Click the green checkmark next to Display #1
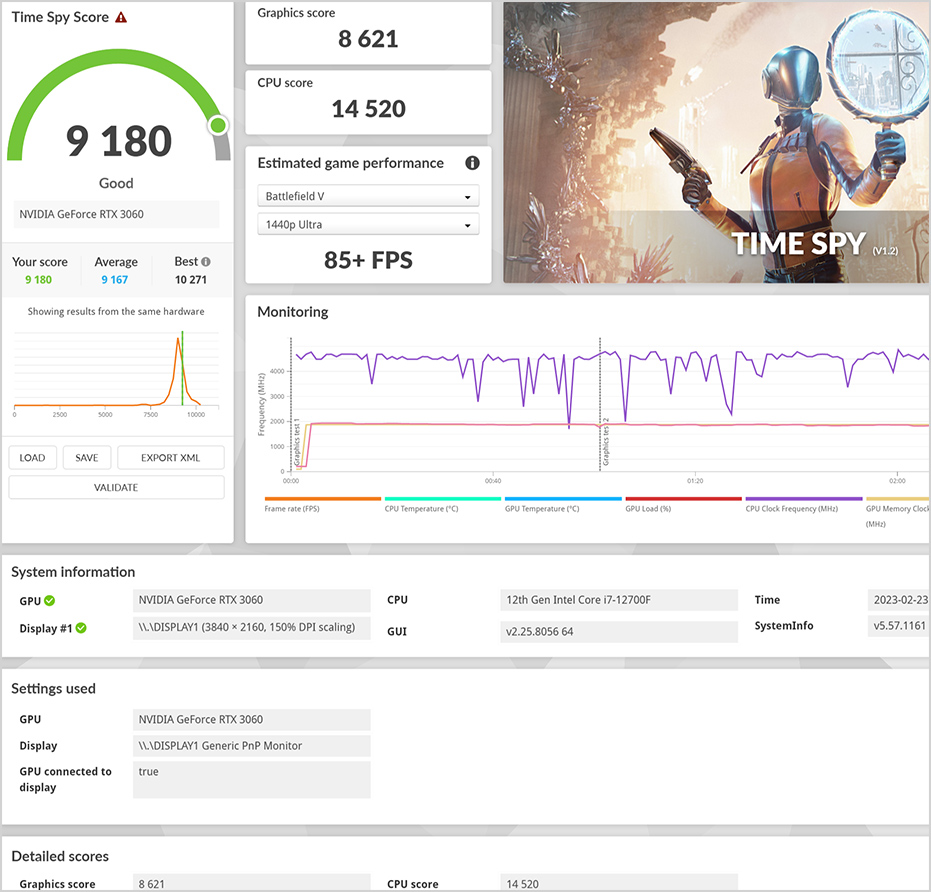This screenshot has height=892, width=931. coord(82,629)
